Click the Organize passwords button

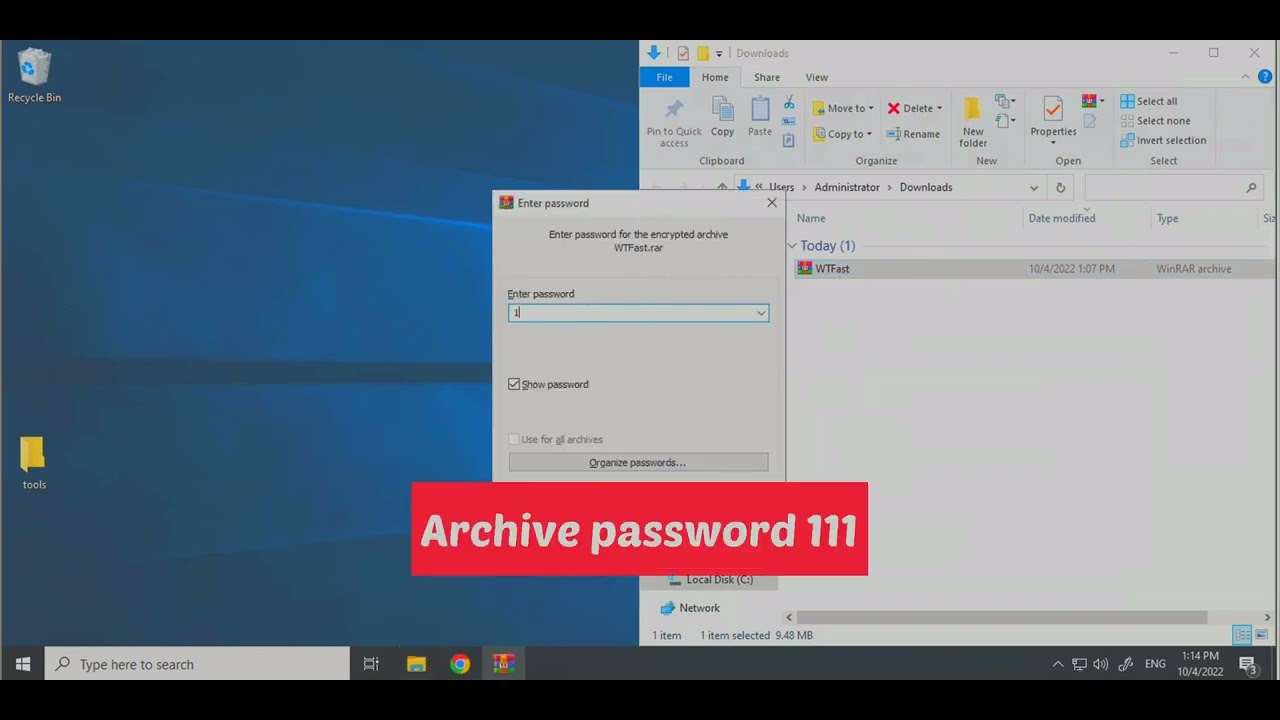click(638, 462)
